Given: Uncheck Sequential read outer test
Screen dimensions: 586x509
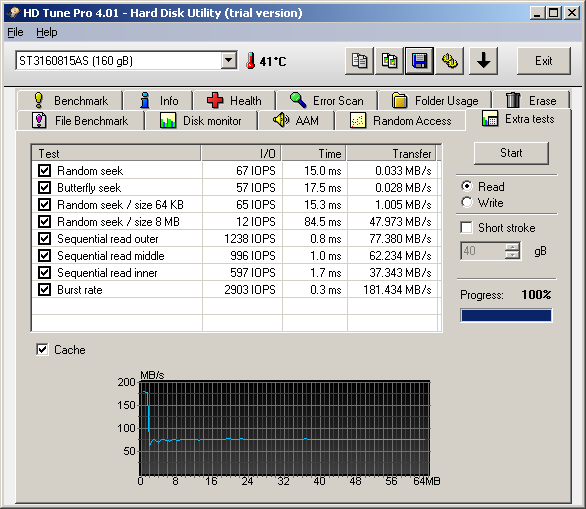Looking at the screenshot, I should [x=44, y=239].
